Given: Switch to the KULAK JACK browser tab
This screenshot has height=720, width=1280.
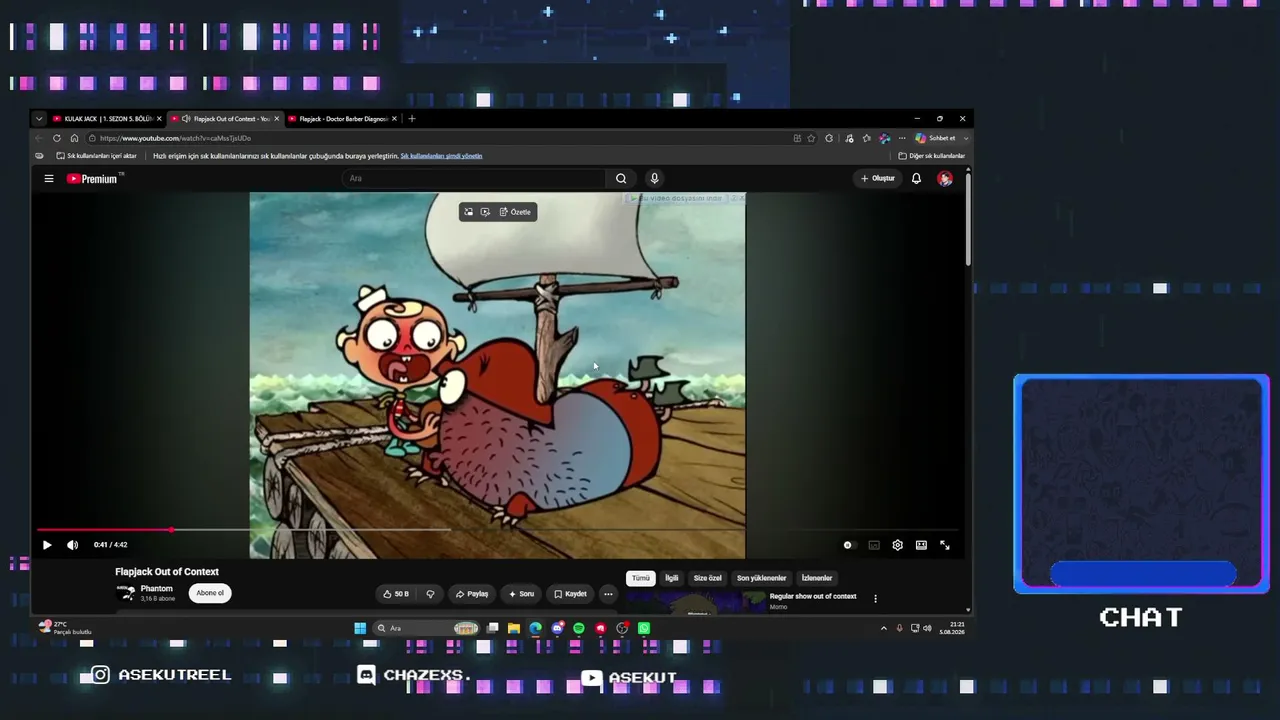Looking at the screenshot, I should pyautogui.click(x=108, y=119).
